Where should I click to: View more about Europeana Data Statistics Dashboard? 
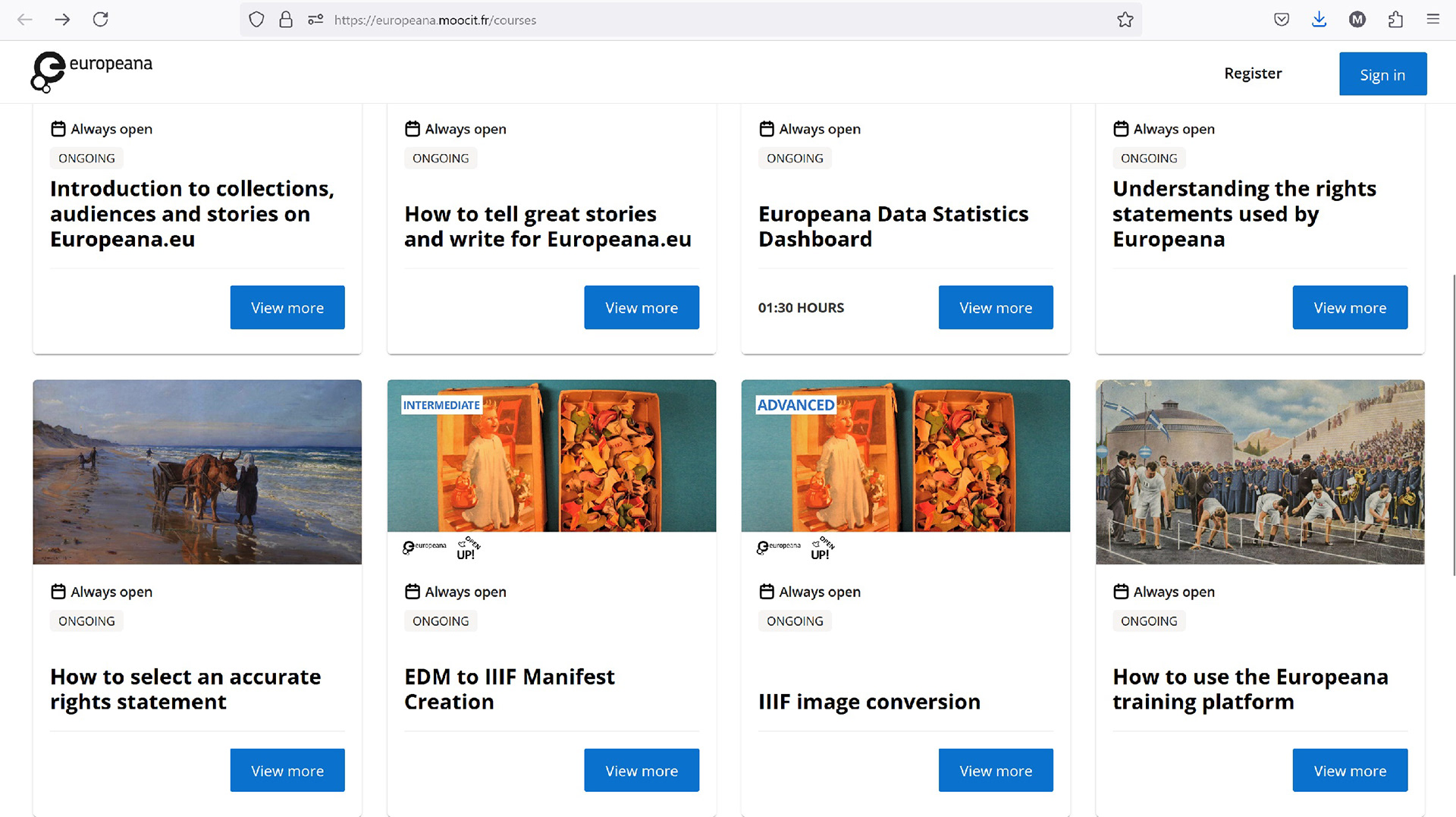[x=995, y=307]
